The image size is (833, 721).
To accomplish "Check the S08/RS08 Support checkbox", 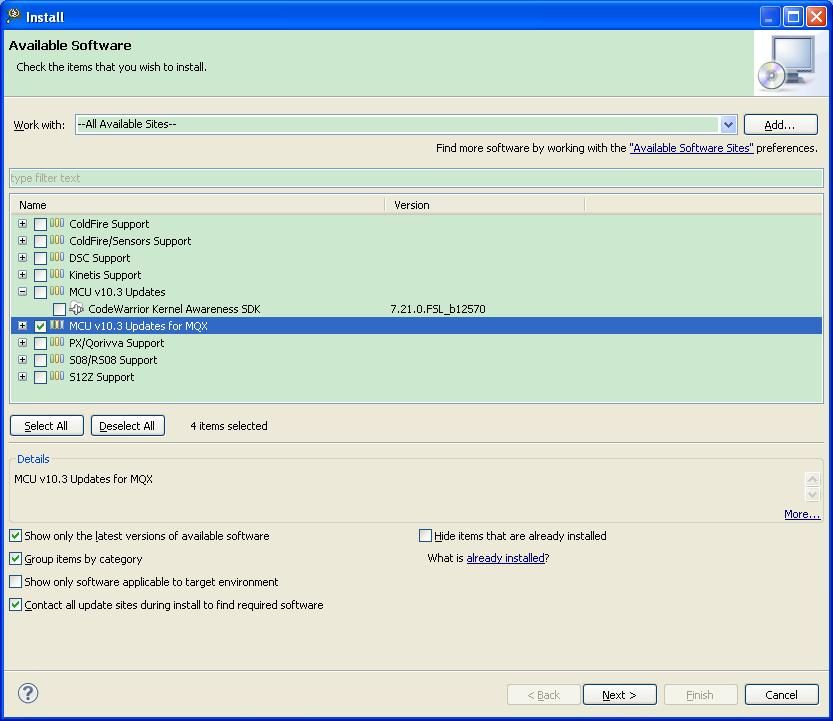I will click(x=40, y=360).
